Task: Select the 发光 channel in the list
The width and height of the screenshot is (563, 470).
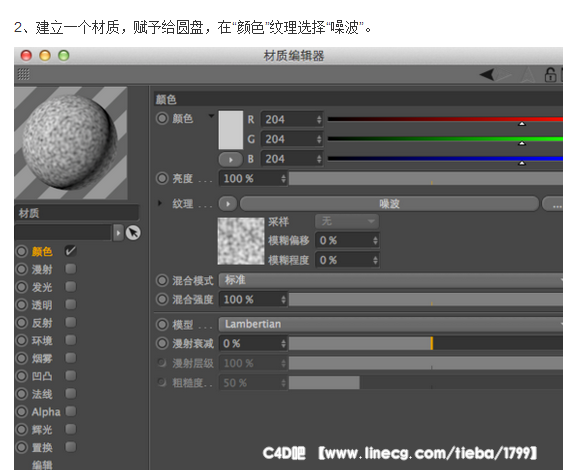Action: pyautogui.click(x=42, y=287)
